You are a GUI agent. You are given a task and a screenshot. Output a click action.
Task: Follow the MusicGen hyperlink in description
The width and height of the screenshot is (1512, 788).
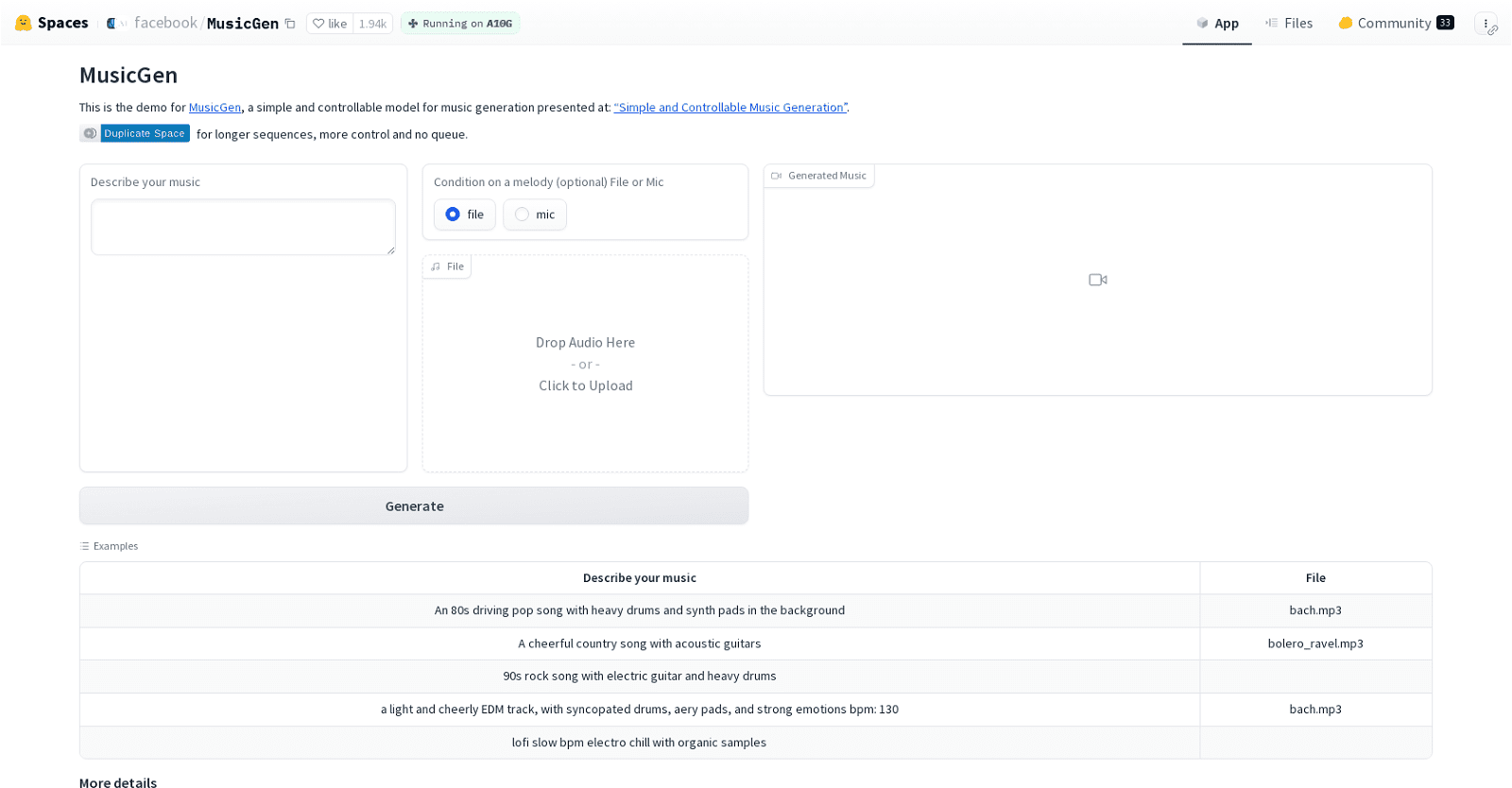pos(215,108)
